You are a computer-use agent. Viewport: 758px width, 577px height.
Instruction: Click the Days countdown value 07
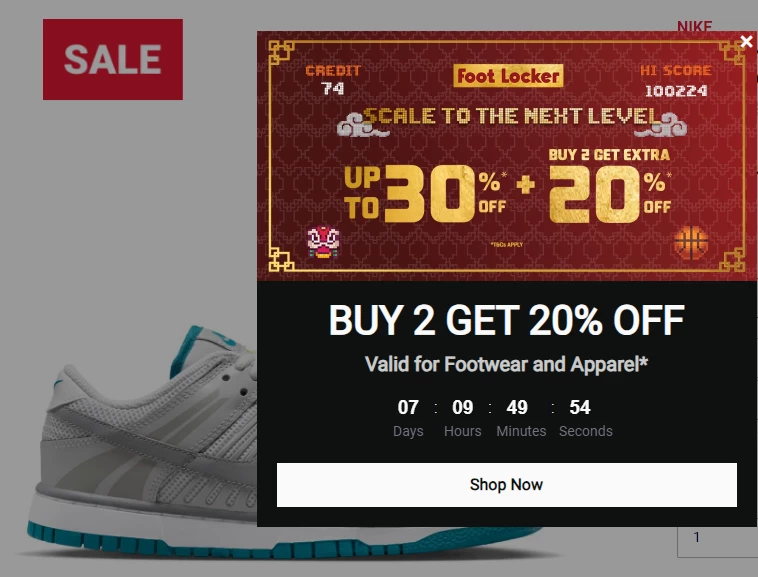click(408, 407)
